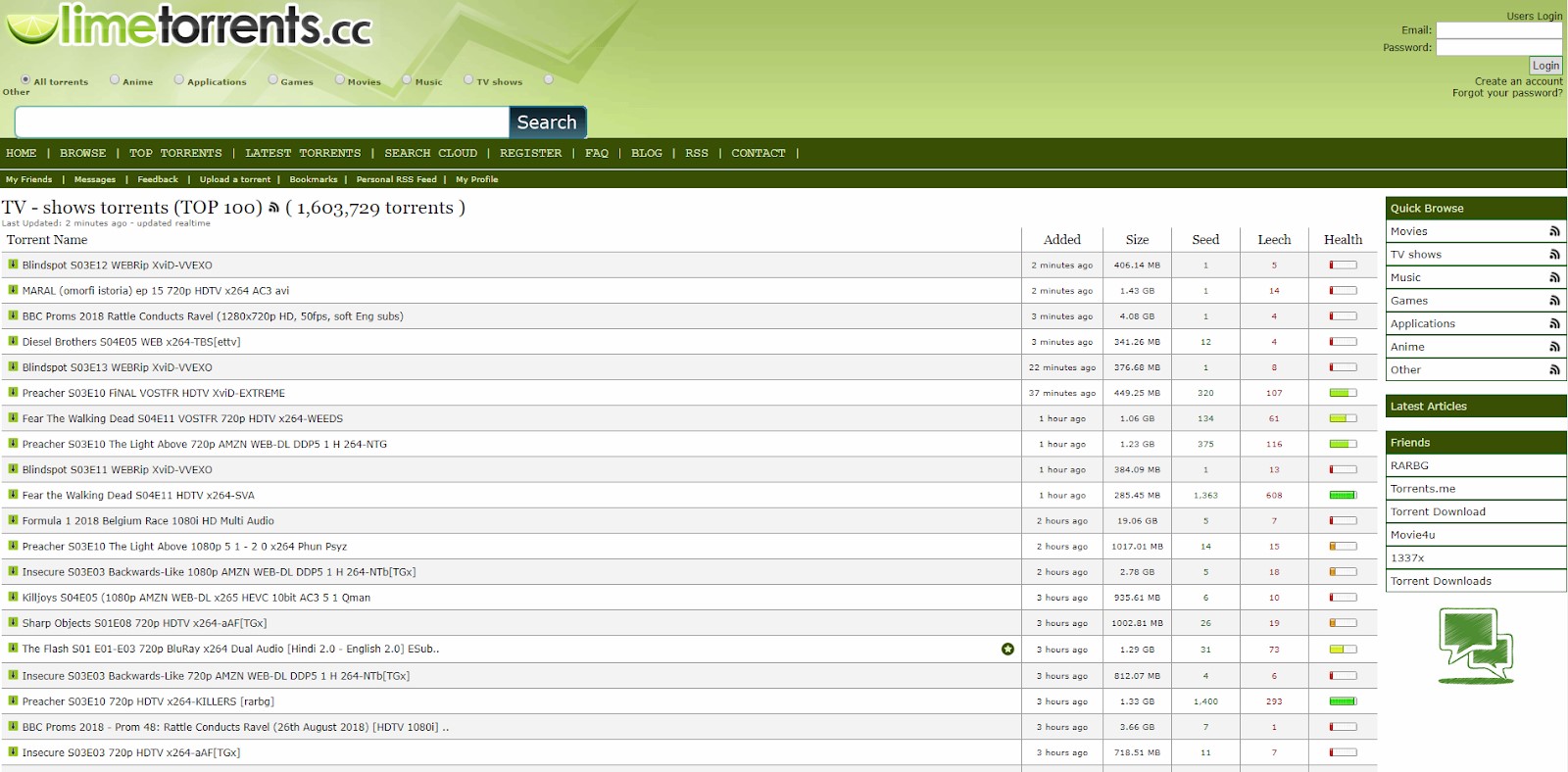Open torrent Sharp Objects S01E08 720p HDTV

(x=144, y=623)
